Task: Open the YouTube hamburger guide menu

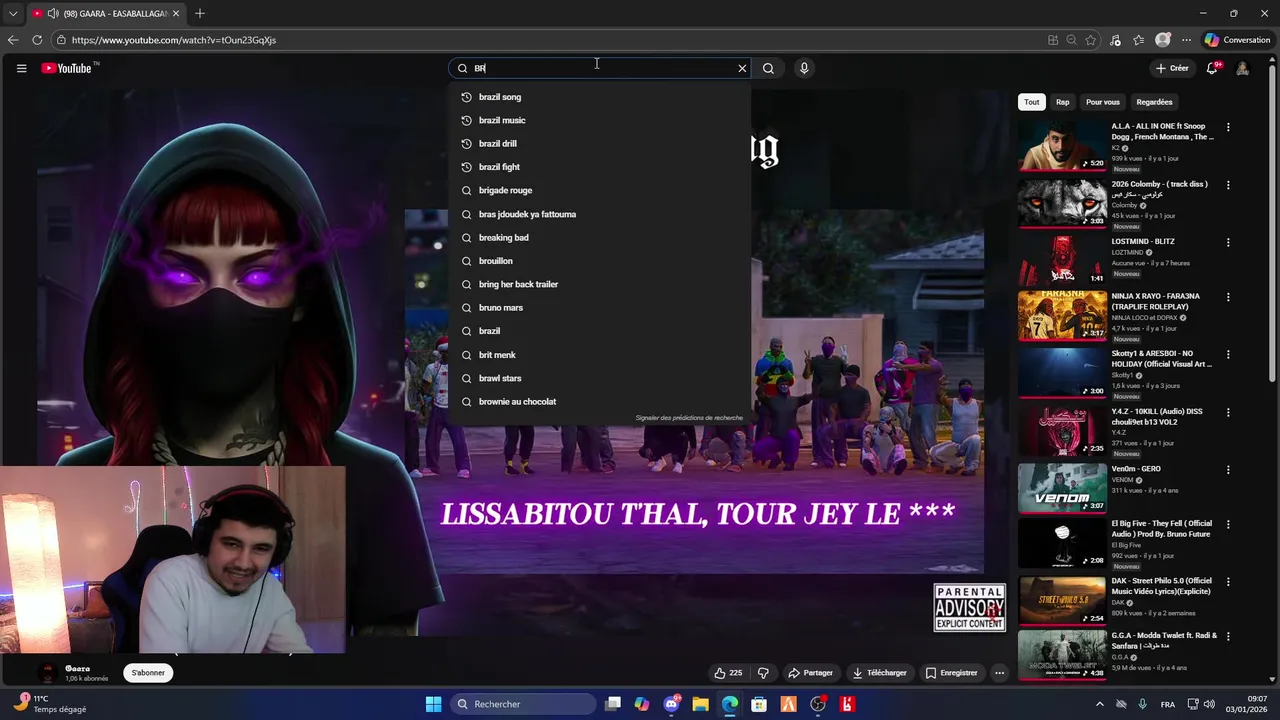Action: [21, 68]
